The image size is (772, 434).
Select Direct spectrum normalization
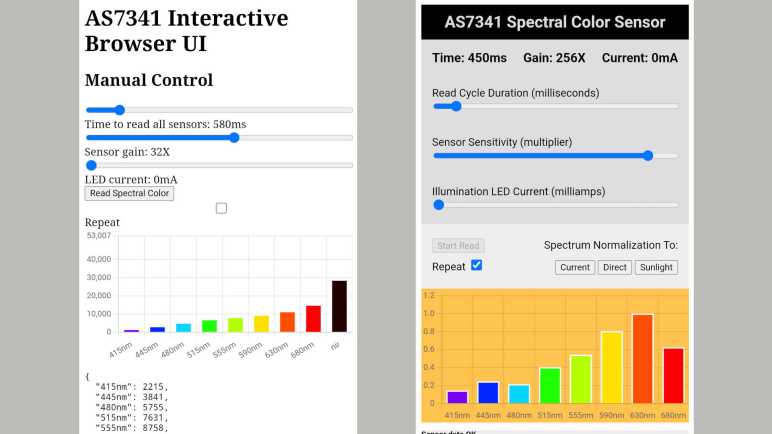coord(615,267)
